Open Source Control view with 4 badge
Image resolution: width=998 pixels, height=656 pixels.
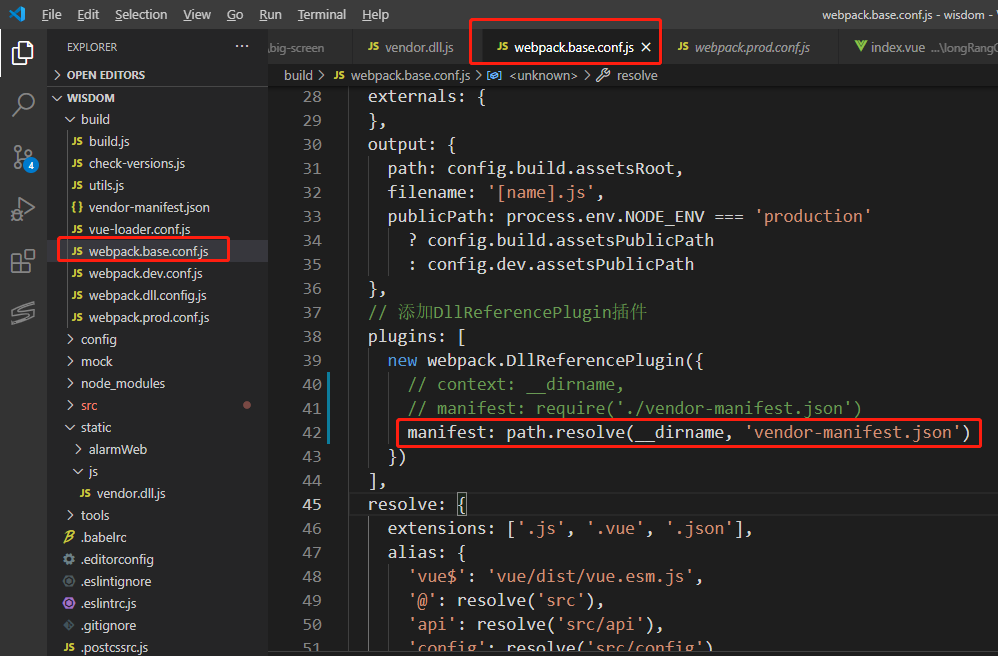point(24,158)
